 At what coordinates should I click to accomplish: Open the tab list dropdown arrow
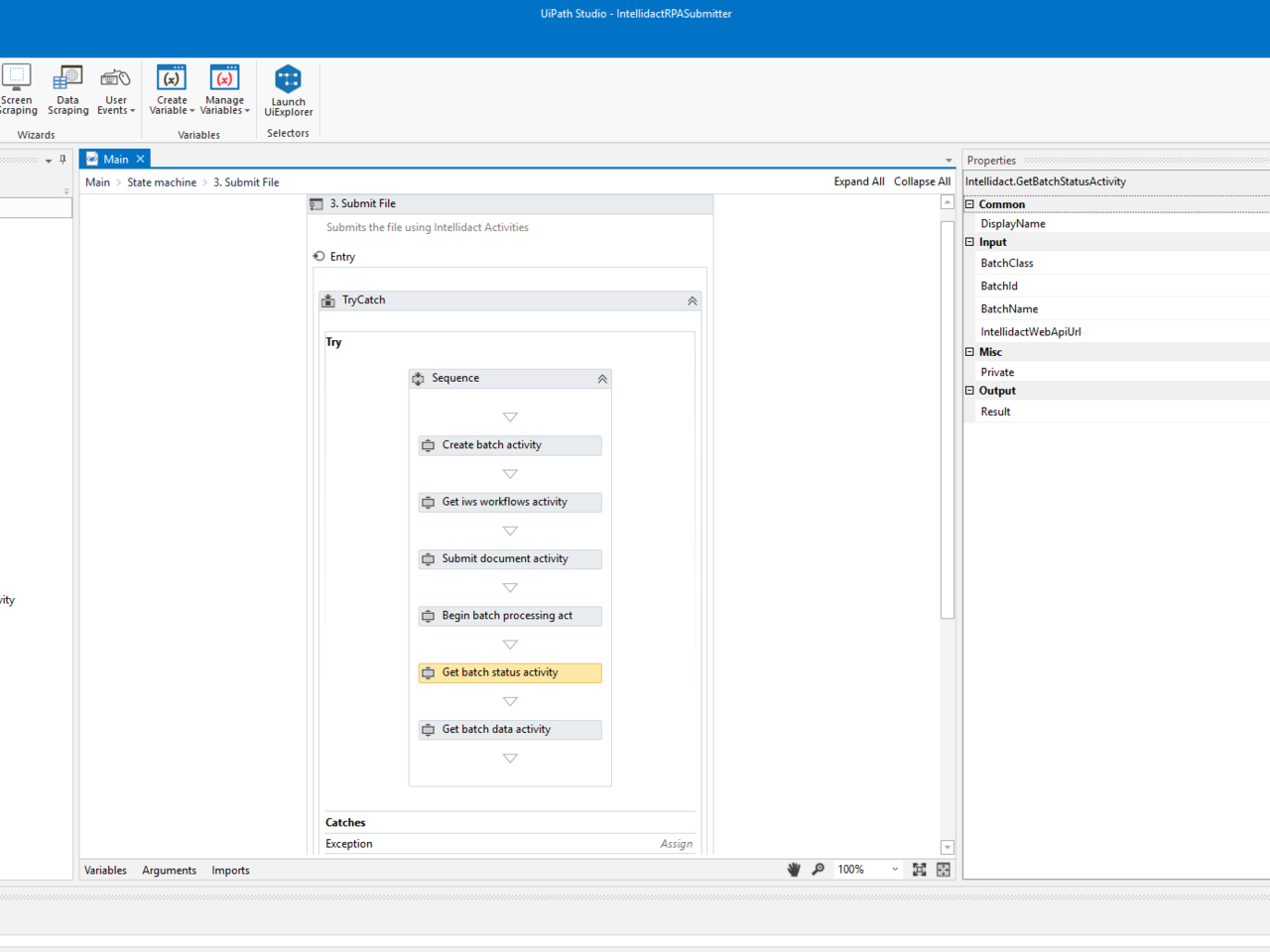click(x=949, y=161)
